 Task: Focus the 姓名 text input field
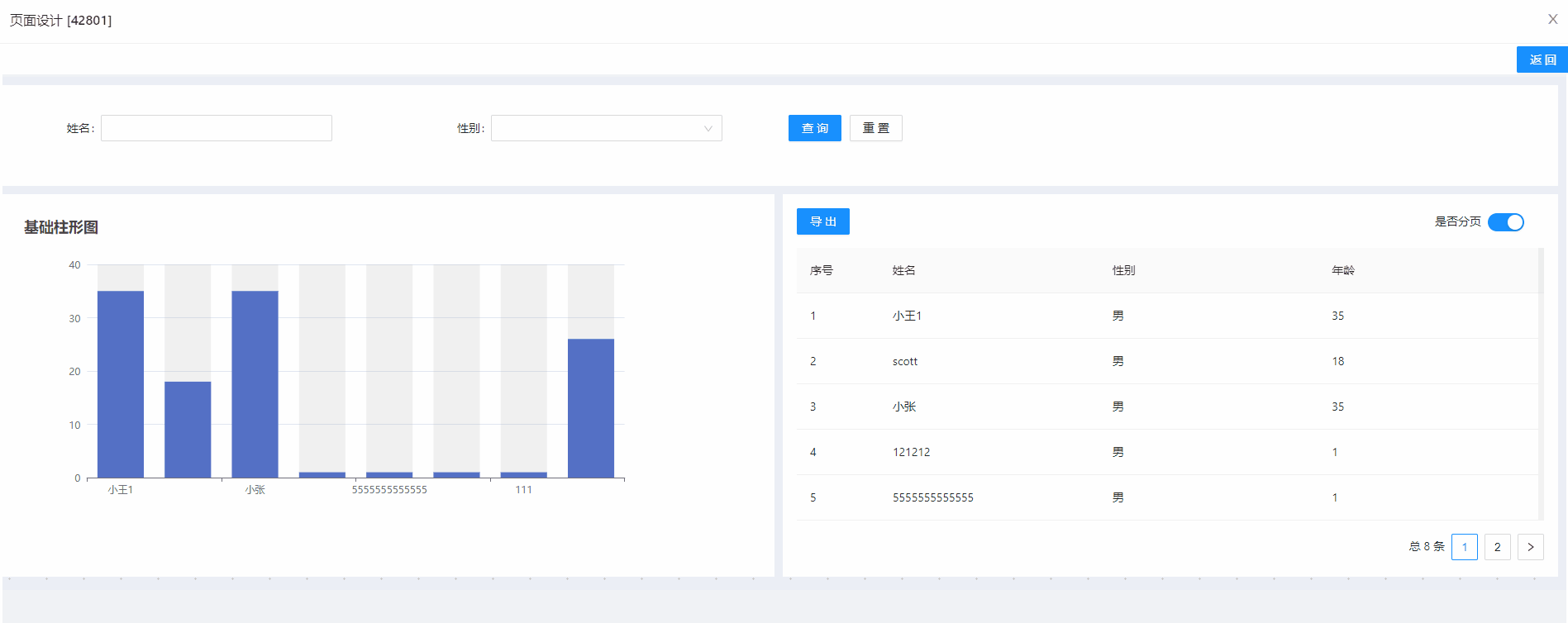tap(217, 128)
